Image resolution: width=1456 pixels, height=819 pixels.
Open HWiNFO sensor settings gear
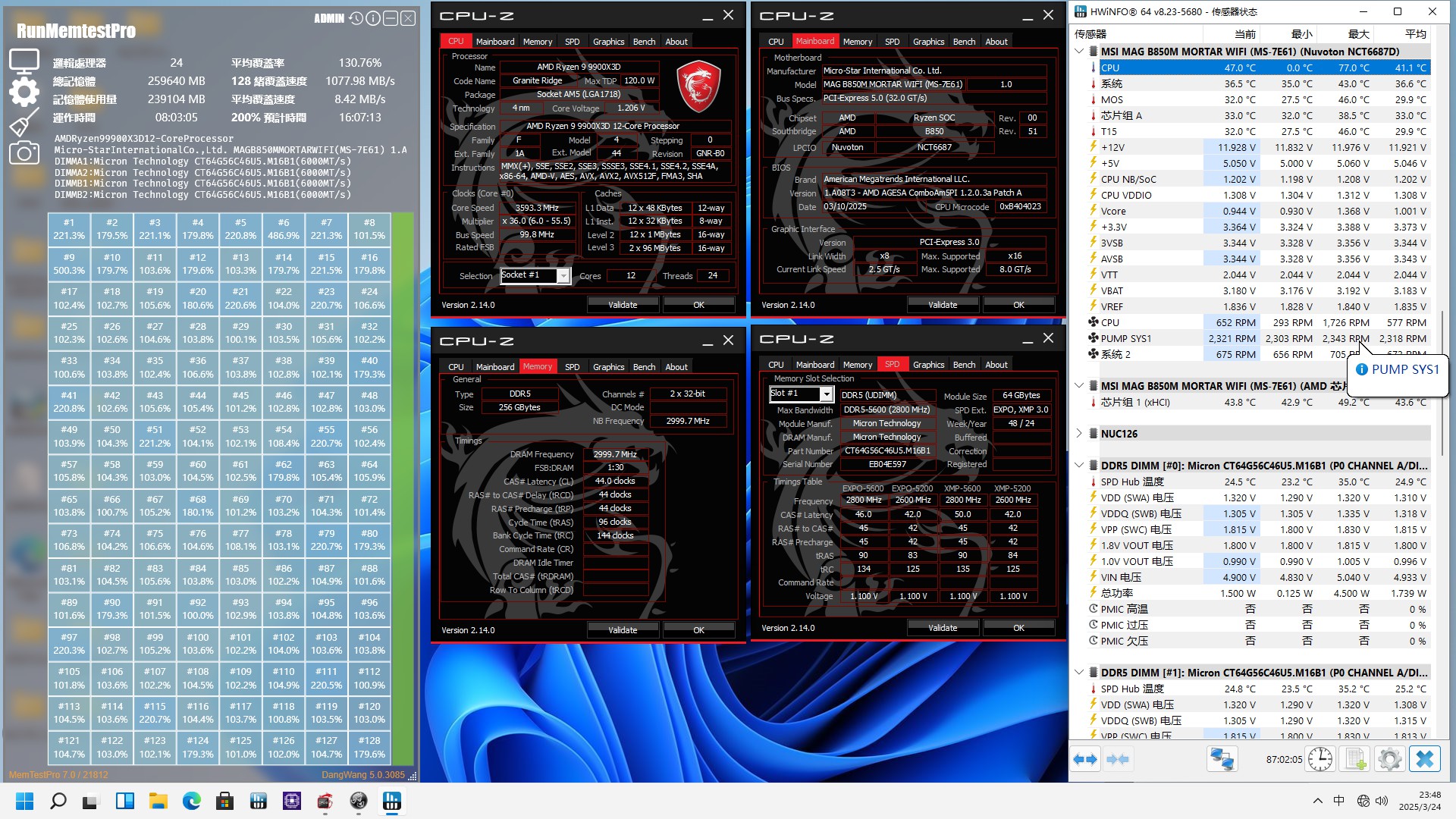(1389, 759)
